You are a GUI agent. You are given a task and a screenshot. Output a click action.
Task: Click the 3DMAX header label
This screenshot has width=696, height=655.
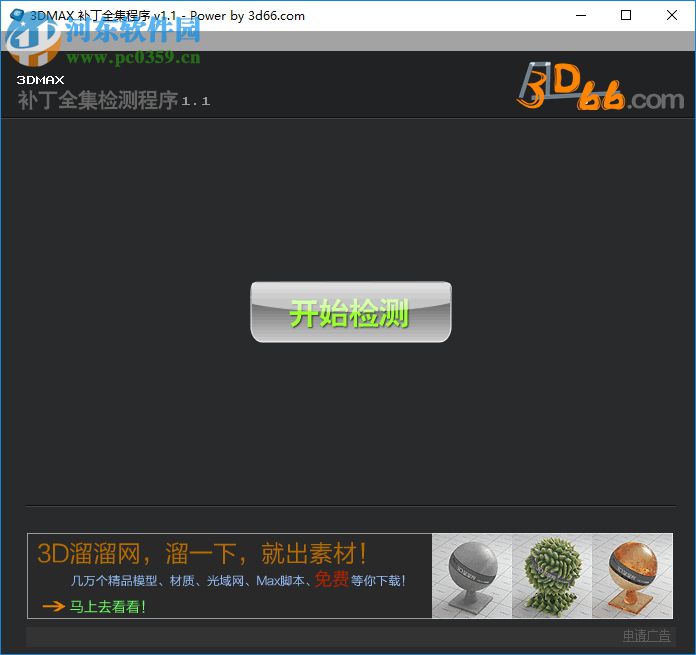coord(40,80)
